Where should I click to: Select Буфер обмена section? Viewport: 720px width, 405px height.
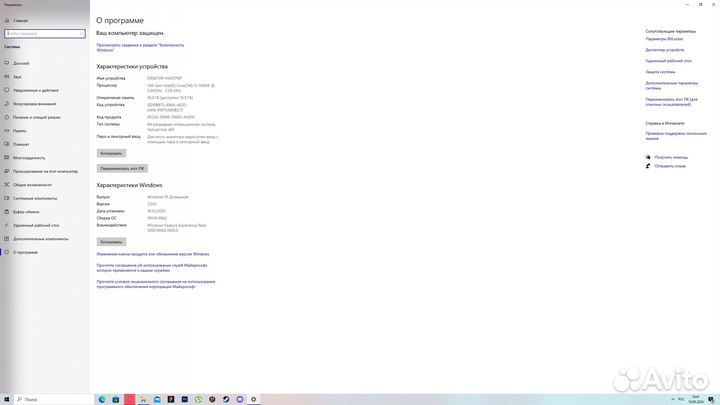coord(26,212)
